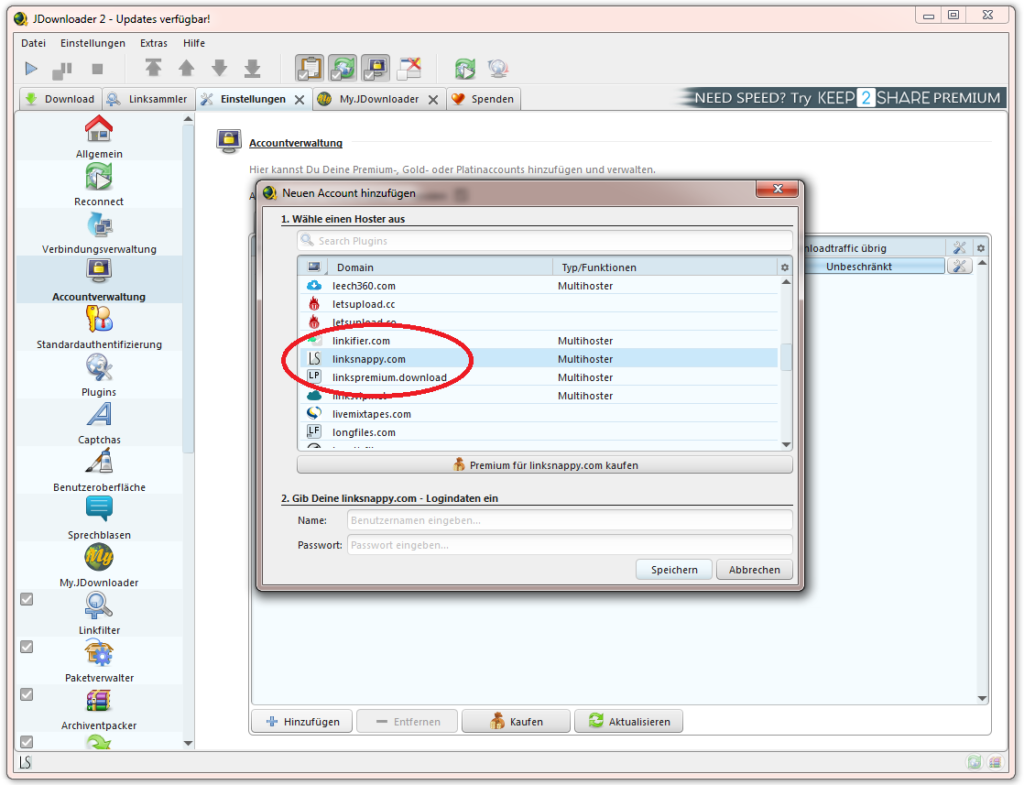Open hoster table column settings gear
Image resolution: width=1024 pixels, height=785 pixels.
click(x=784, y=267)
